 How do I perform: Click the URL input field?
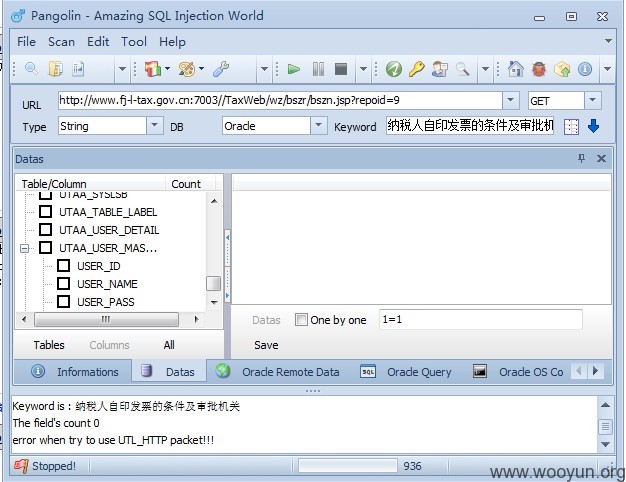pos(280,100)
